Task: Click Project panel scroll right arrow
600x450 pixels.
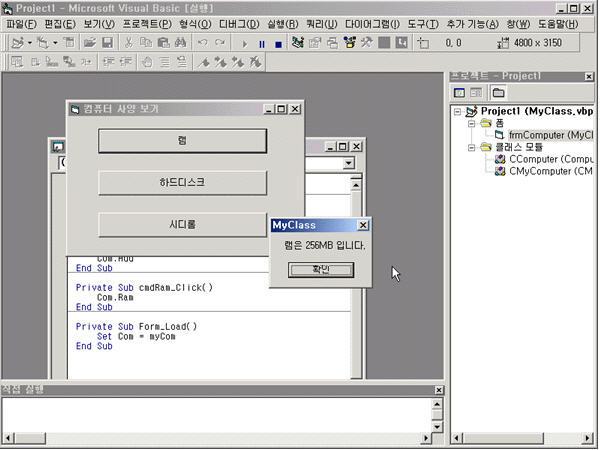Action: (x=588, y=438)
